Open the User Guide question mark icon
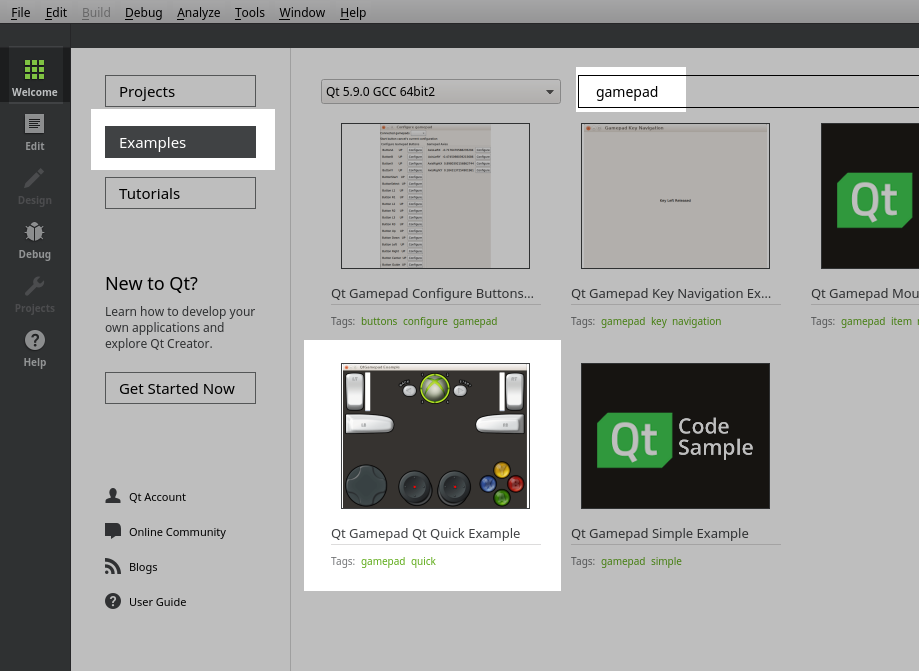Image resolution: width=919 pixels, height=671 pixels. tap(113, 601)
